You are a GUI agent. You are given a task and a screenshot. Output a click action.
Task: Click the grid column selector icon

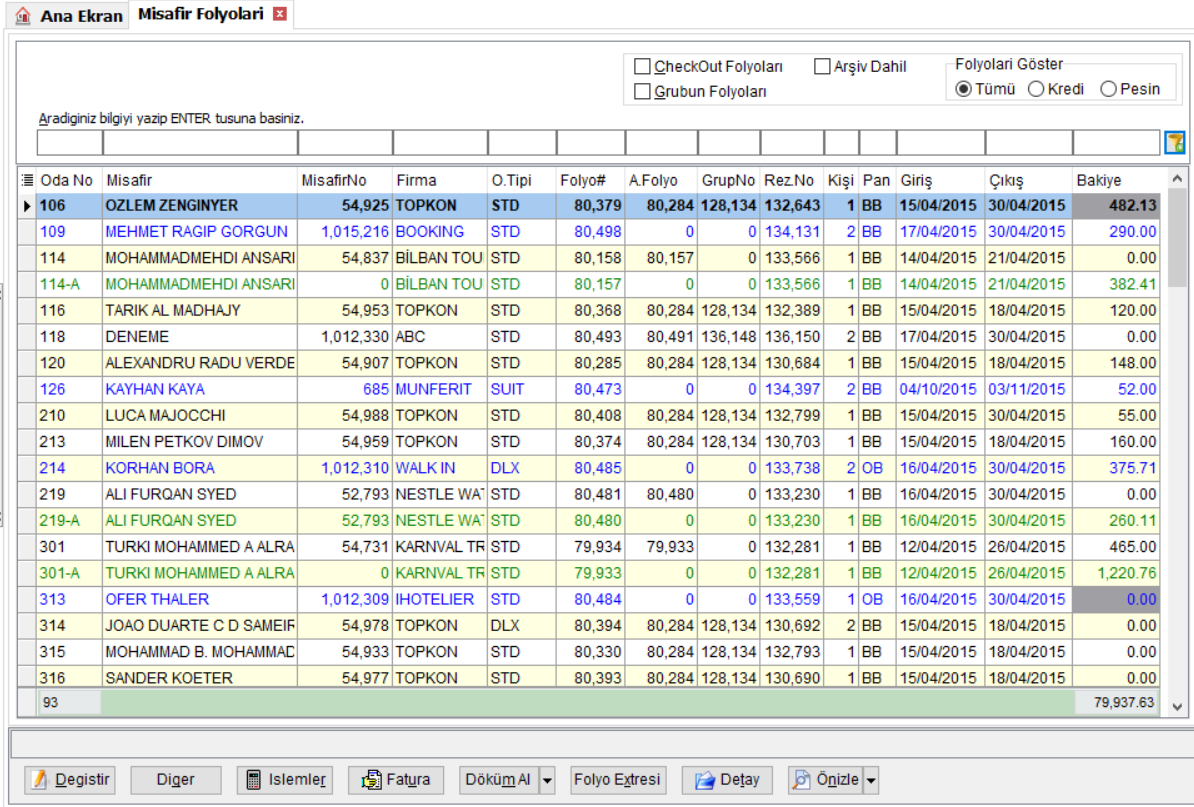click(27, 180)
